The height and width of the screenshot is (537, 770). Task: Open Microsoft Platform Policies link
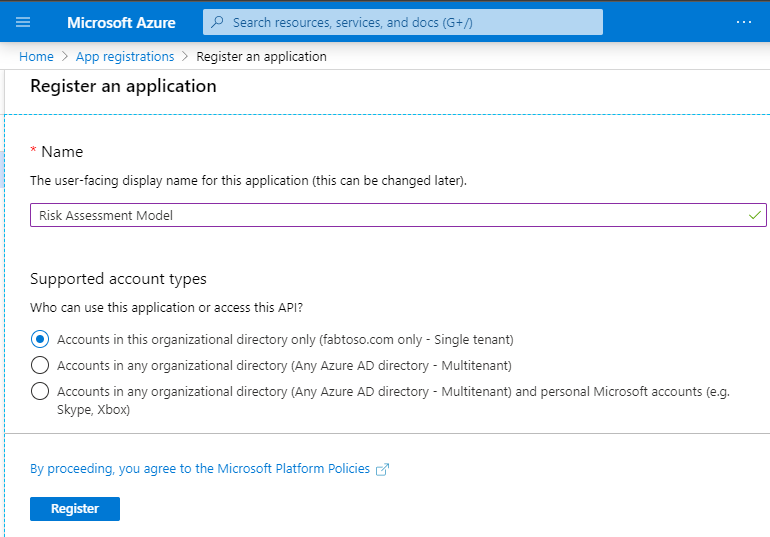pos(200,469)
